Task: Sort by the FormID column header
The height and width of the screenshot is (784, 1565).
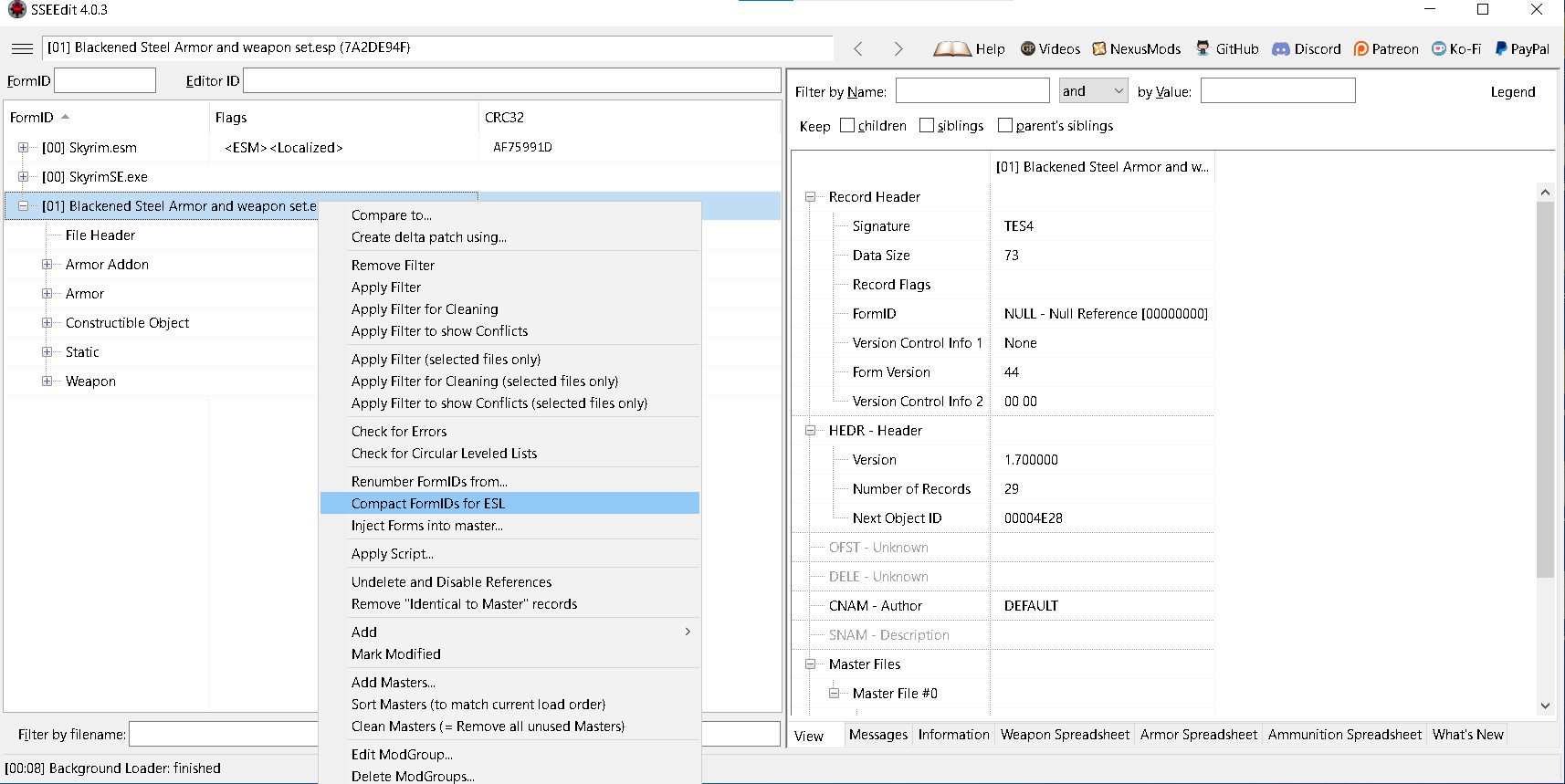Action: pyautogui.click(x=106, y=117)
